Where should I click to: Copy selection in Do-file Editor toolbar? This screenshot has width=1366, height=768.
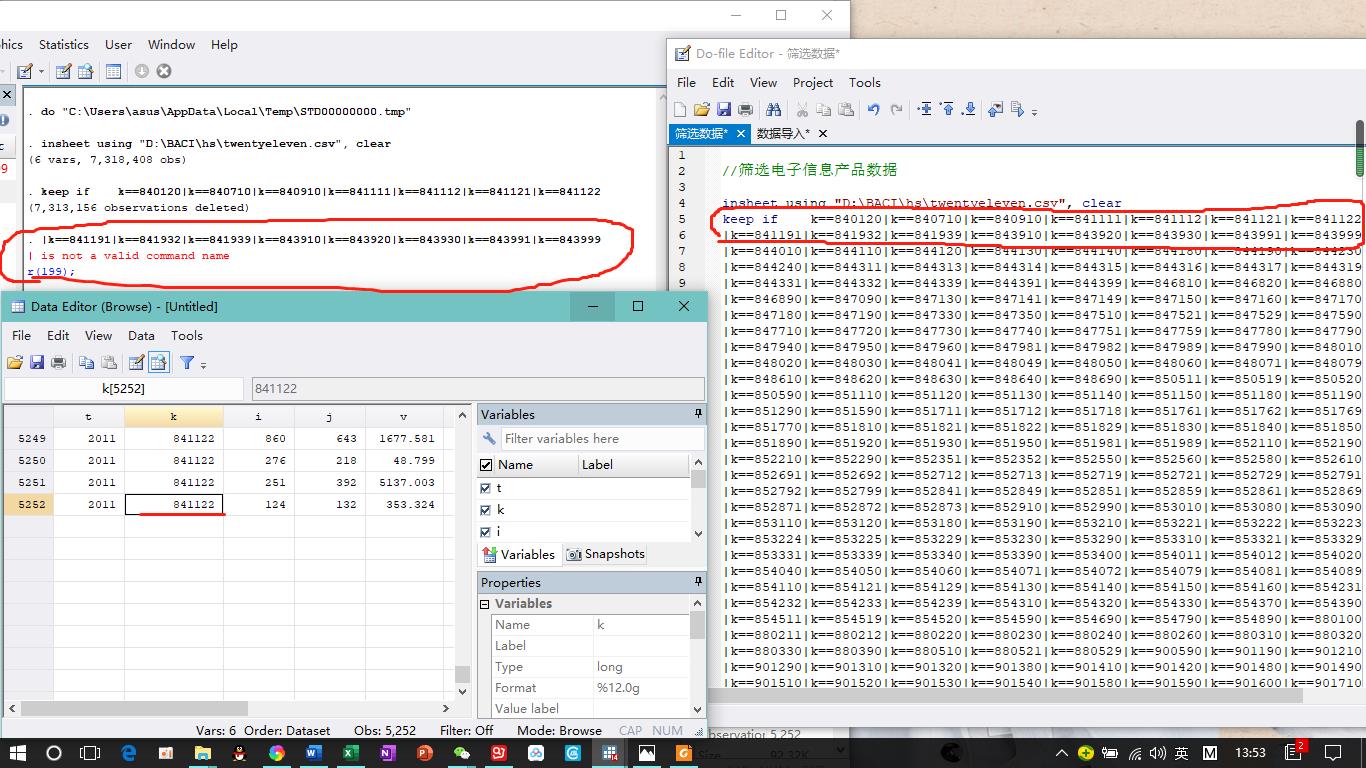click(x=823, y=109)
